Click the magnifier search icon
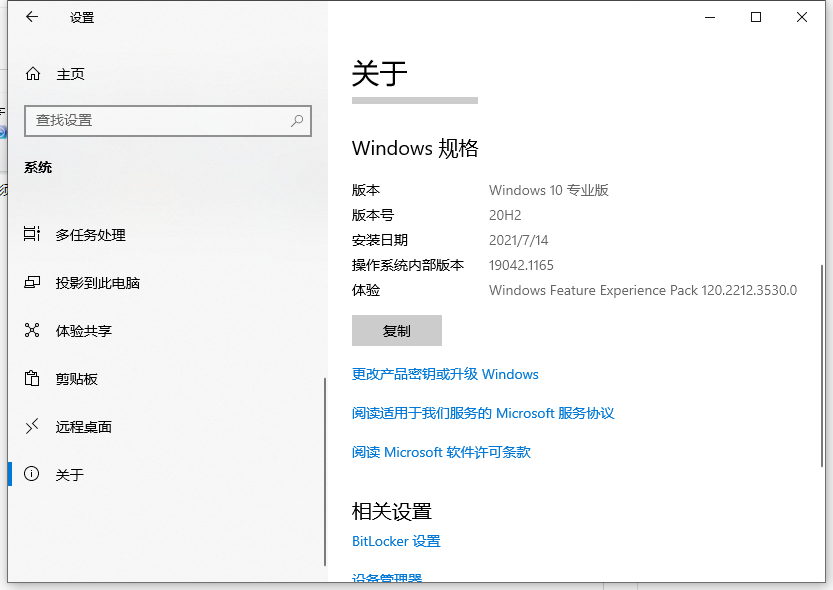The width and height of the screenshot is (833, 590). (297, 120)
